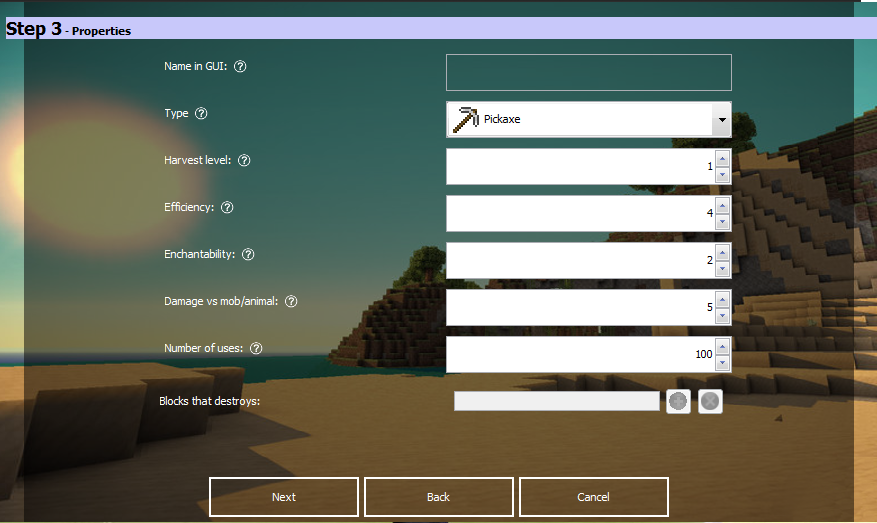Open the Harvest level help tooltip icon
Image resolution: width=877 pixels, height=523 pixels.
(x=244, y=161)
